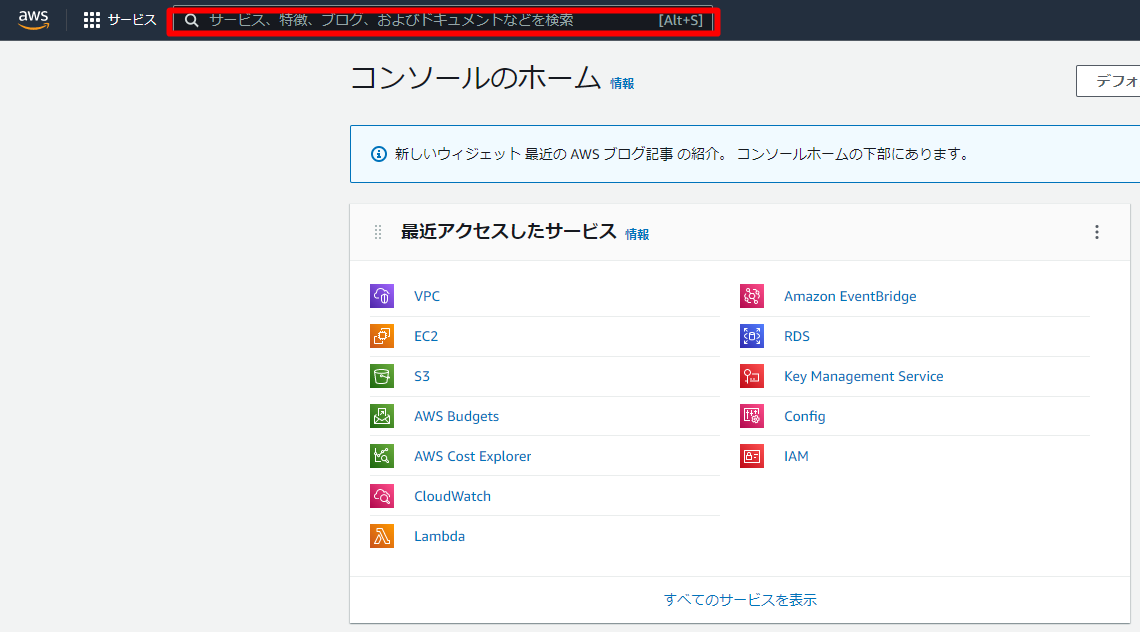The height and width of the screenshot is (632, 1140).
Task: Open the grid apps menu next to サービス
Action: pyautogui.click(x=92, y=19)
